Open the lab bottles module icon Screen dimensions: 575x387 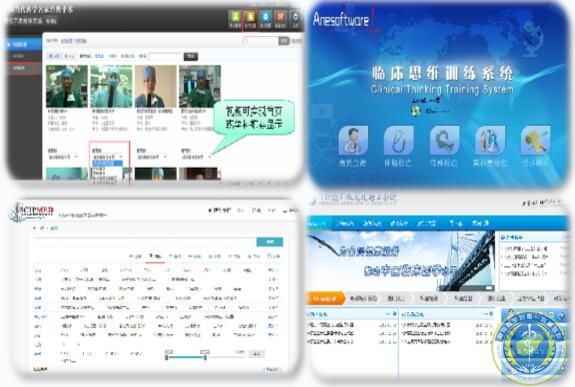click(x=490, y=140)
